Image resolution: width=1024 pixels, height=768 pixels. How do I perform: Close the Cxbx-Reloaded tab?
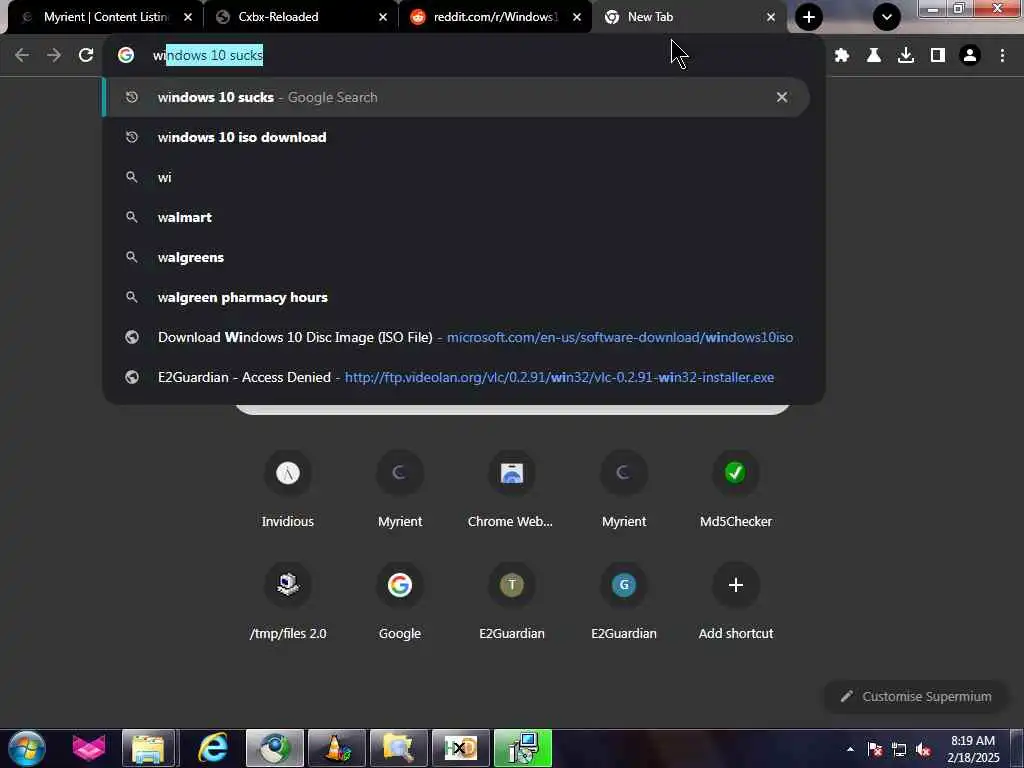pyautogui.click(x=383, y=17)
